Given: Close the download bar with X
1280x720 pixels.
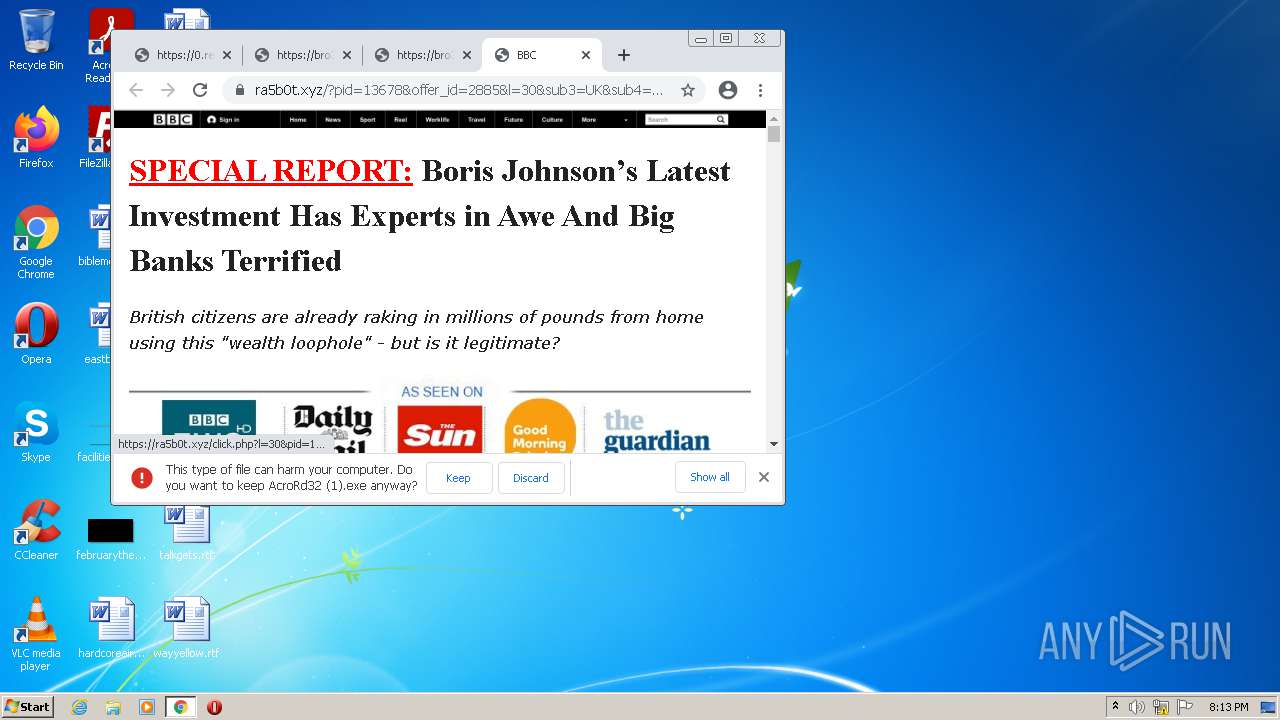Looking at the screenshot, I should (764, 477).
